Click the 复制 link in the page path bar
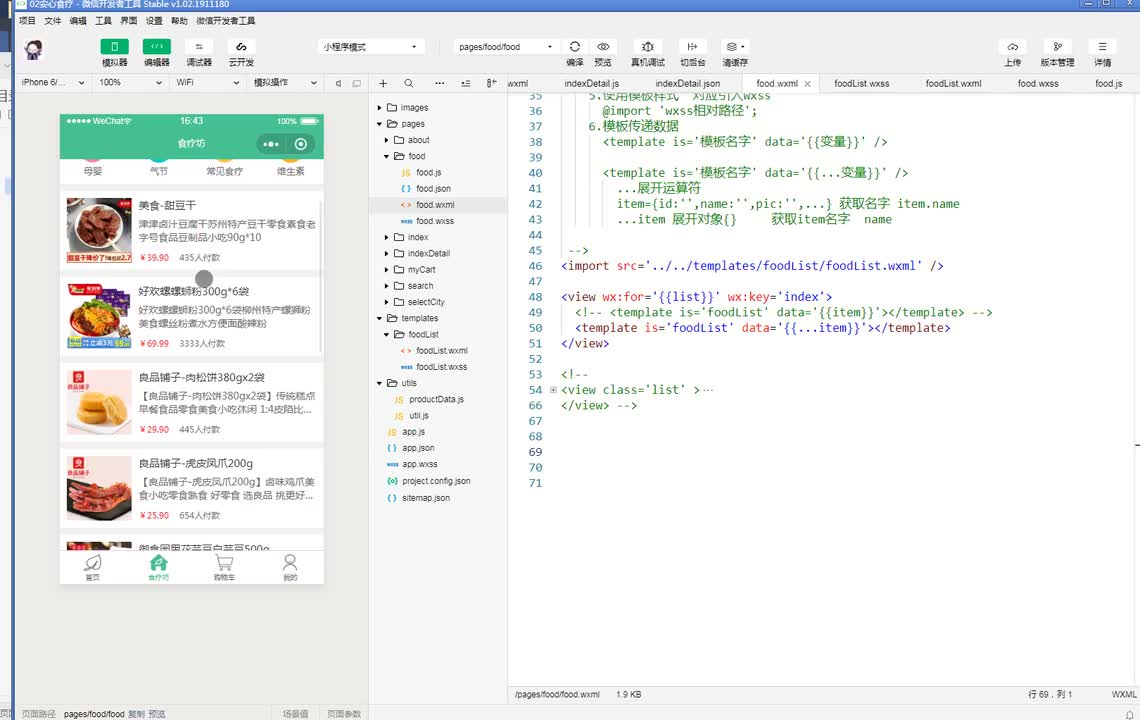The width and height of the screenshot is (1140, 720). point(136,714)
